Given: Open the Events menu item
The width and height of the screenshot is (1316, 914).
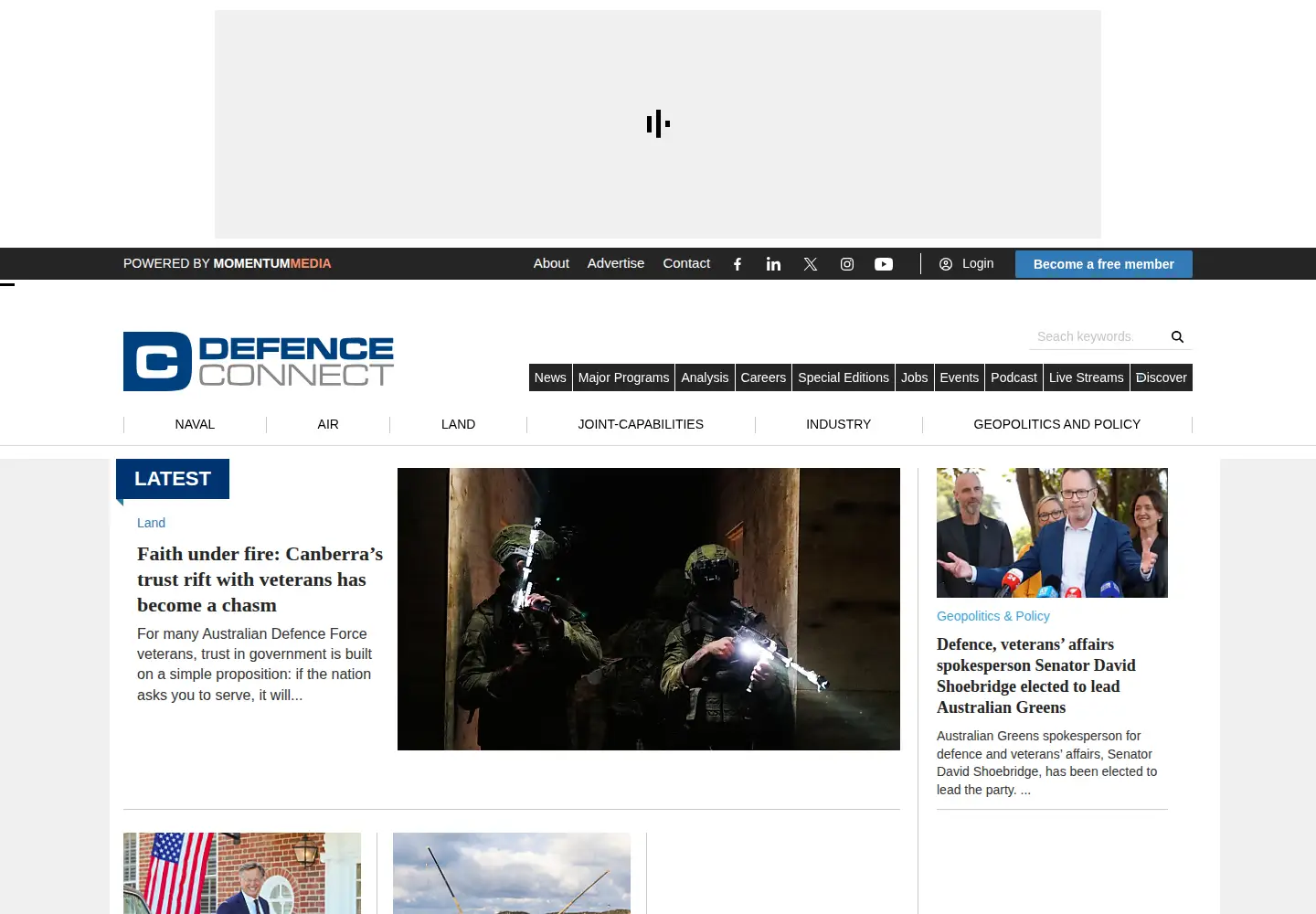Looking at the screenshot, I should (960, 377).
